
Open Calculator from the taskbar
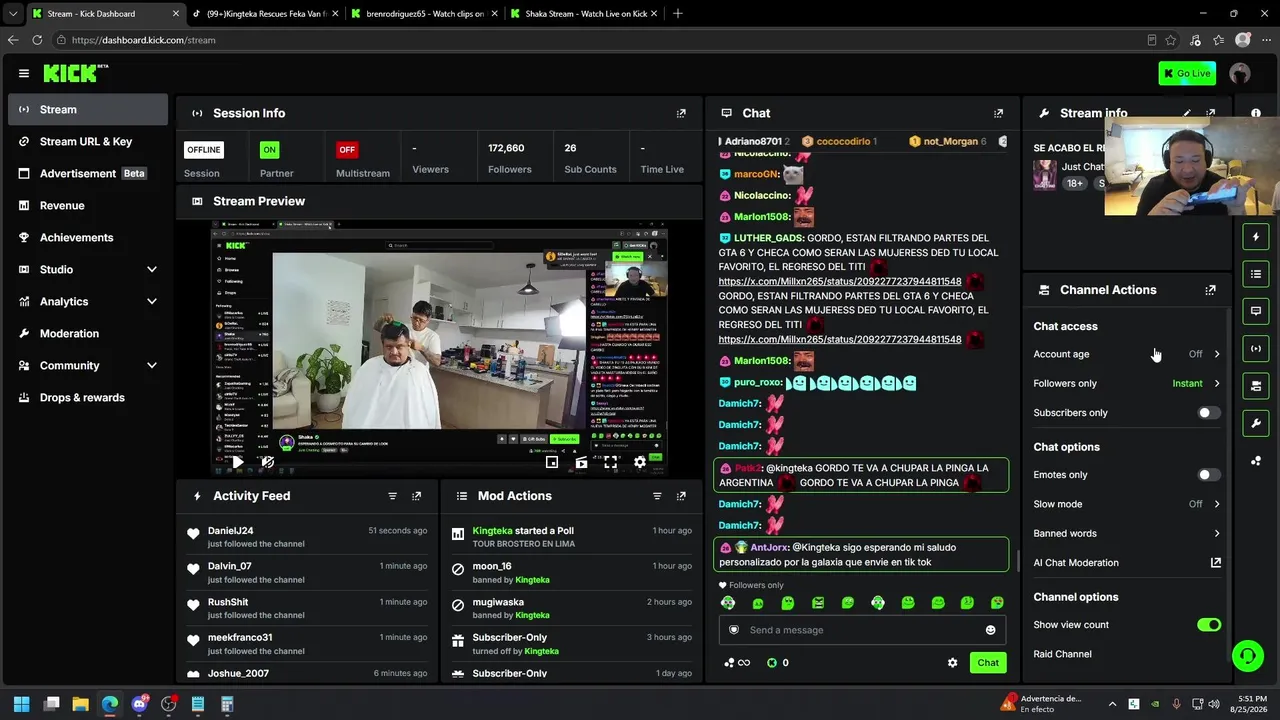tap(227, 704)
